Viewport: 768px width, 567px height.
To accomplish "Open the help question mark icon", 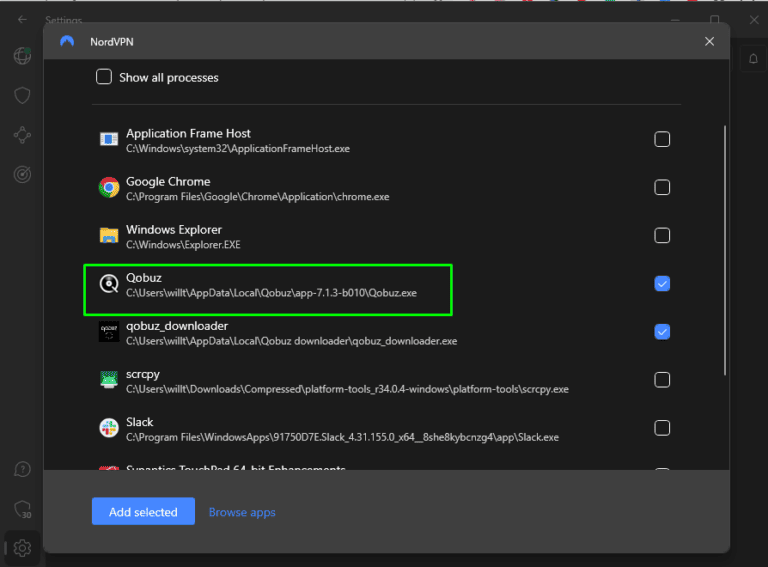I will click(22, 469).
